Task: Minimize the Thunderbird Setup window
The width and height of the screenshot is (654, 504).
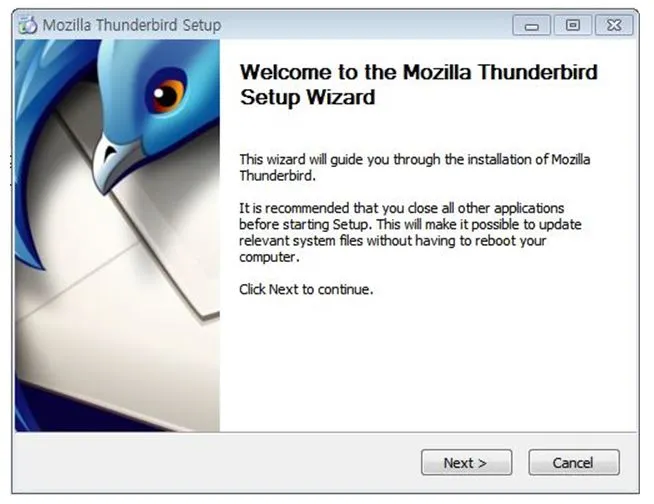Action: pyautogui.click(x=531, y=25)
